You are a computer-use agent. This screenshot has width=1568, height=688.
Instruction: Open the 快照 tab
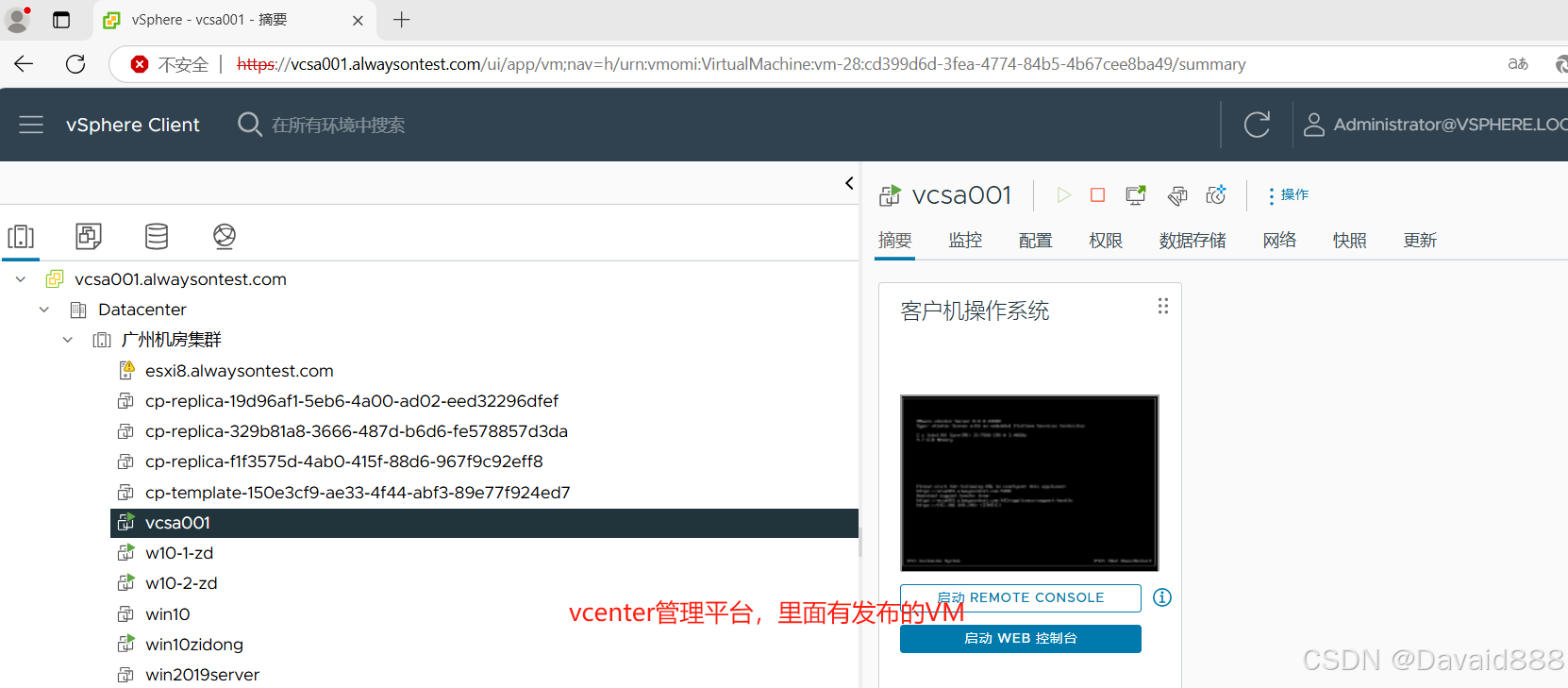[1349, 241]
